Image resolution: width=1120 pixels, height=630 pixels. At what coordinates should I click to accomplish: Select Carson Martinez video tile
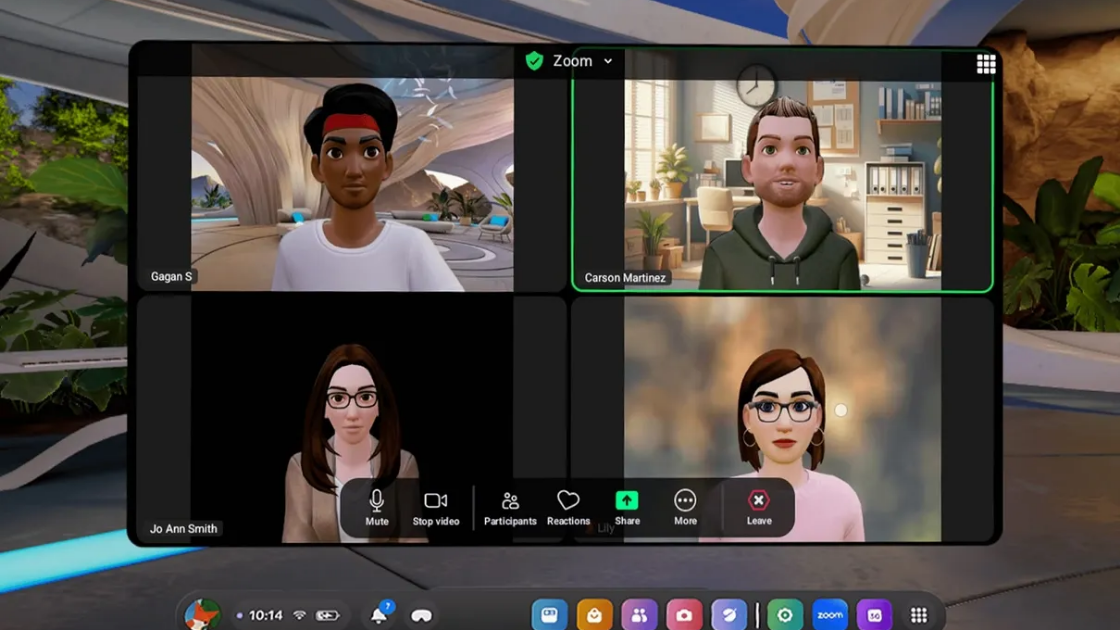[x=782, y=170]
